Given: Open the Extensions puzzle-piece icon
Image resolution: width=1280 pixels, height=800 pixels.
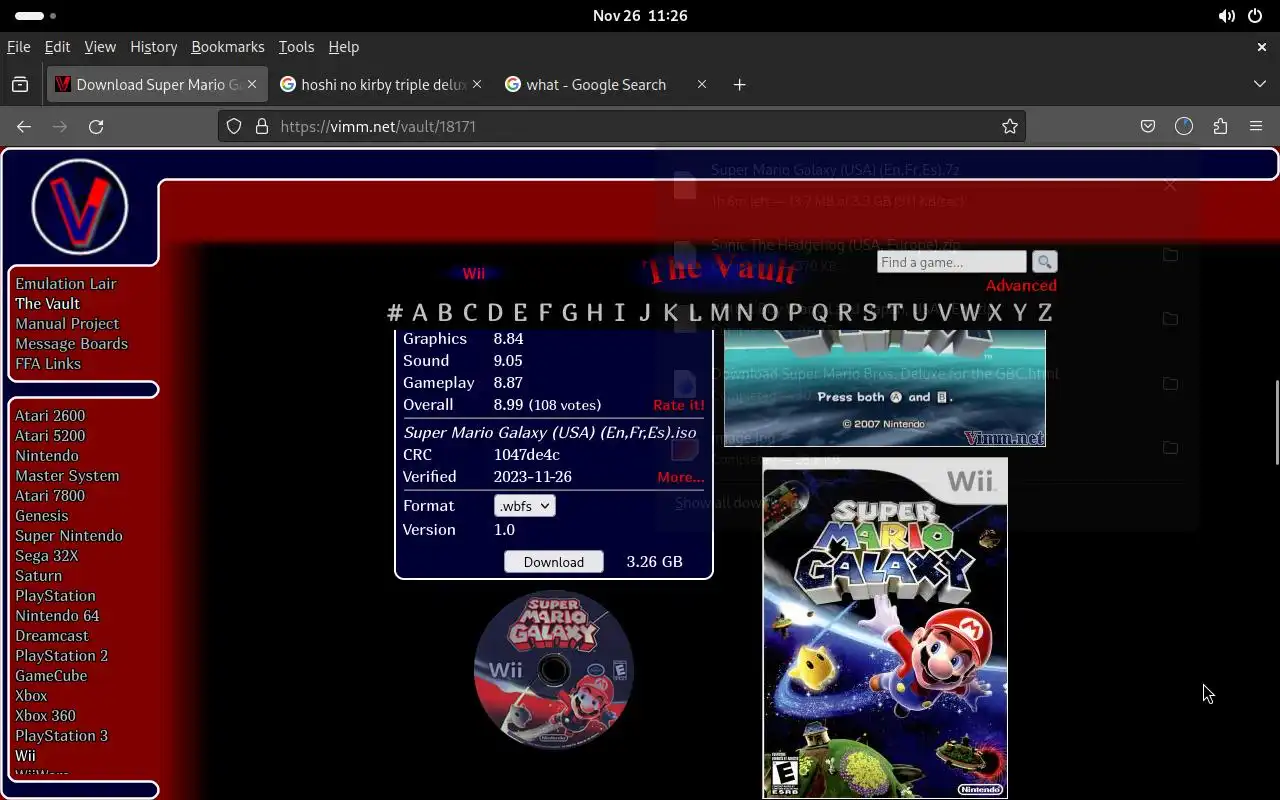Looking at the screenshot, I should click(x=1220, y=126).
